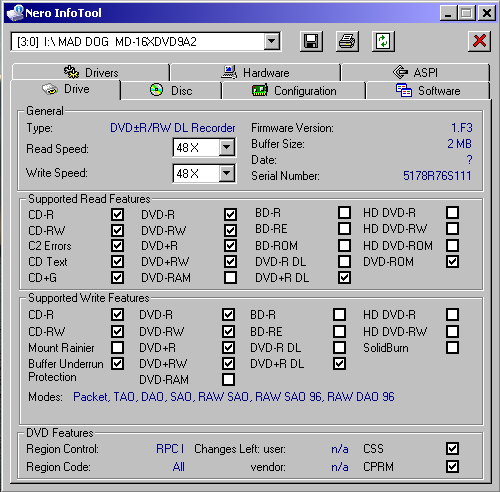The height and width of the screenshot is (492, 500).
Task: Toggle CD-RW read feature checkbox
Action: pyautogui.click(x=117, y=230)
